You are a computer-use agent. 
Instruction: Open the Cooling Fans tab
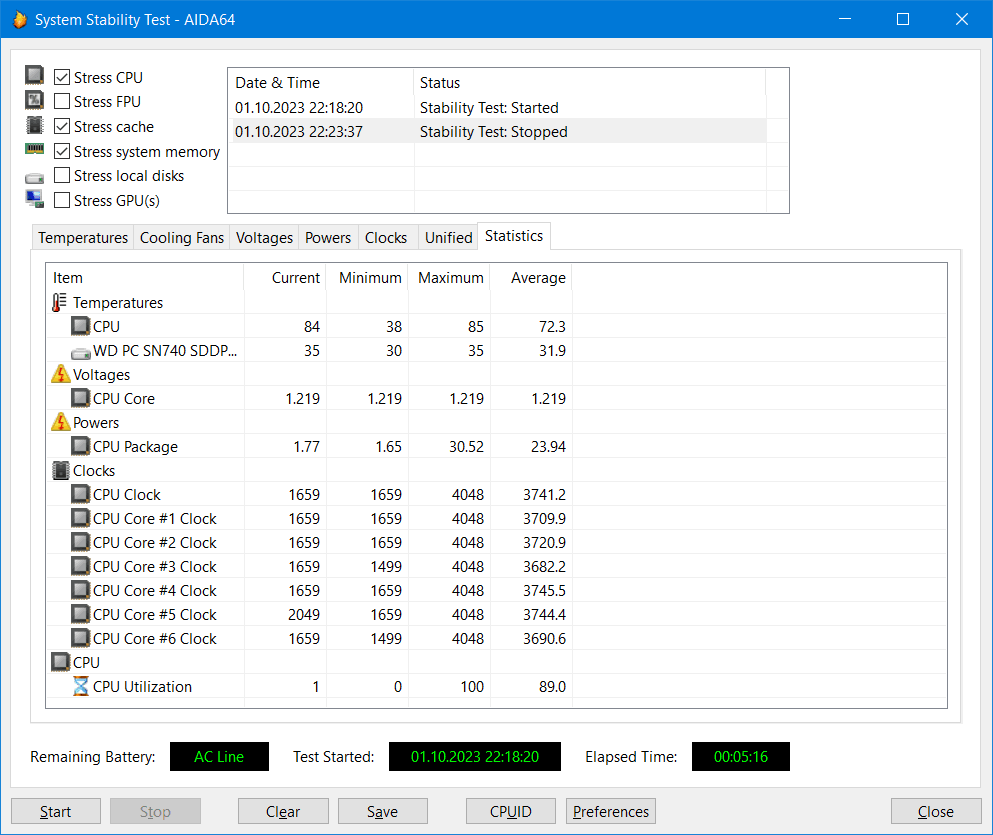(182, 238)
